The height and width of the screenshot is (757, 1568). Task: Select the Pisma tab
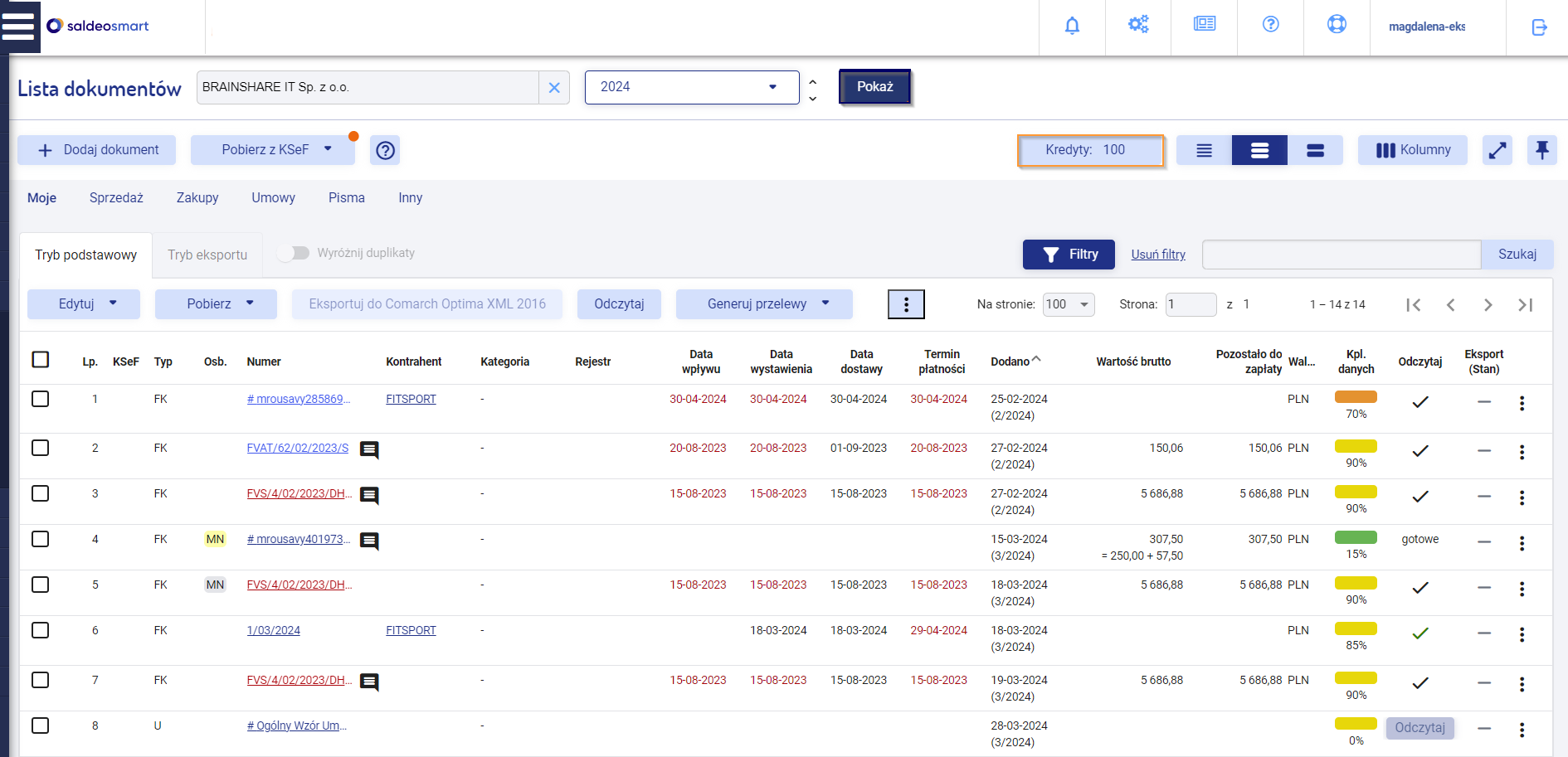tap(346, 198)
